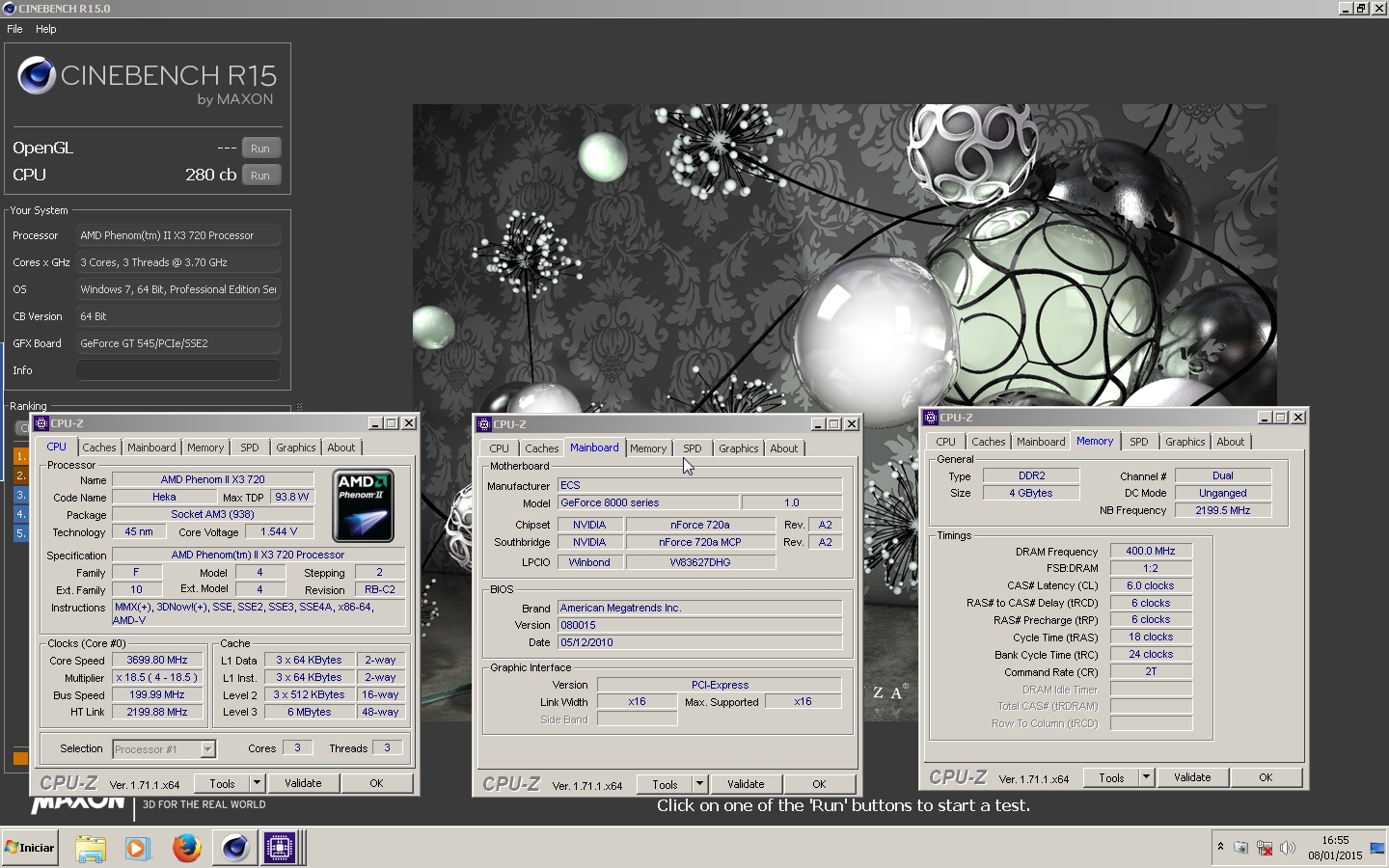Open Windows Explorer from taskbar
Screen dimensions: 1389x868
(90, 849)
